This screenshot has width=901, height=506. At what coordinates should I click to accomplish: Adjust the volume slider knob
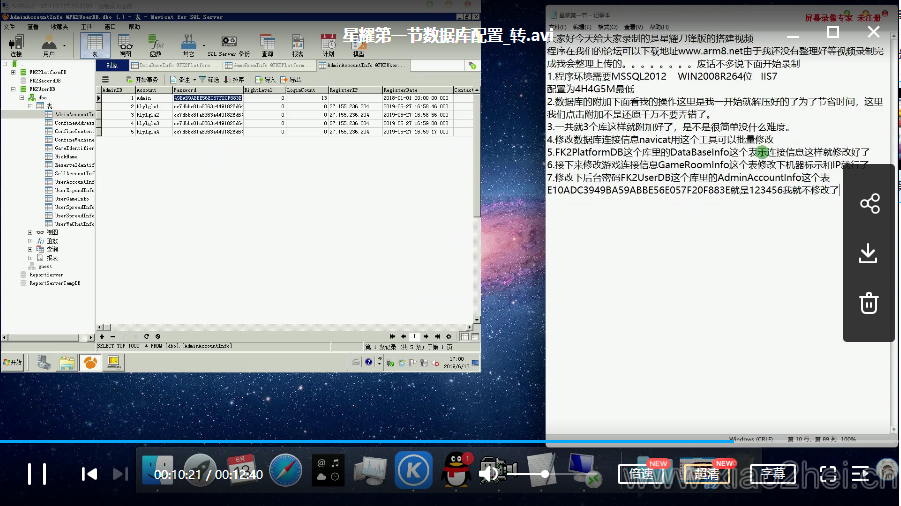click(x=544, y=474)
